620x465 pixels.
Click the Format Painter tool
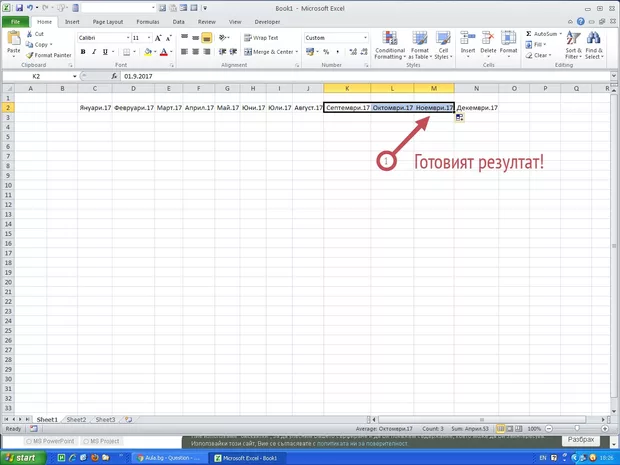pos(50,55)
